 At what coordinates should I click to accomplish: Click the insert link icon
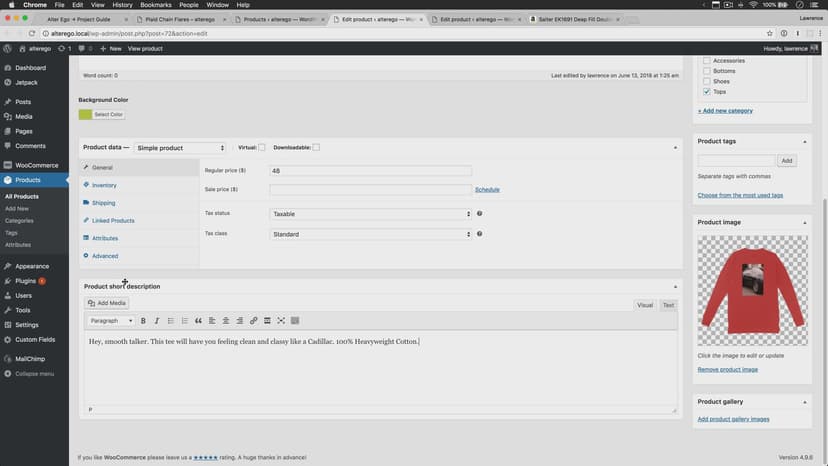pos(254,321)
